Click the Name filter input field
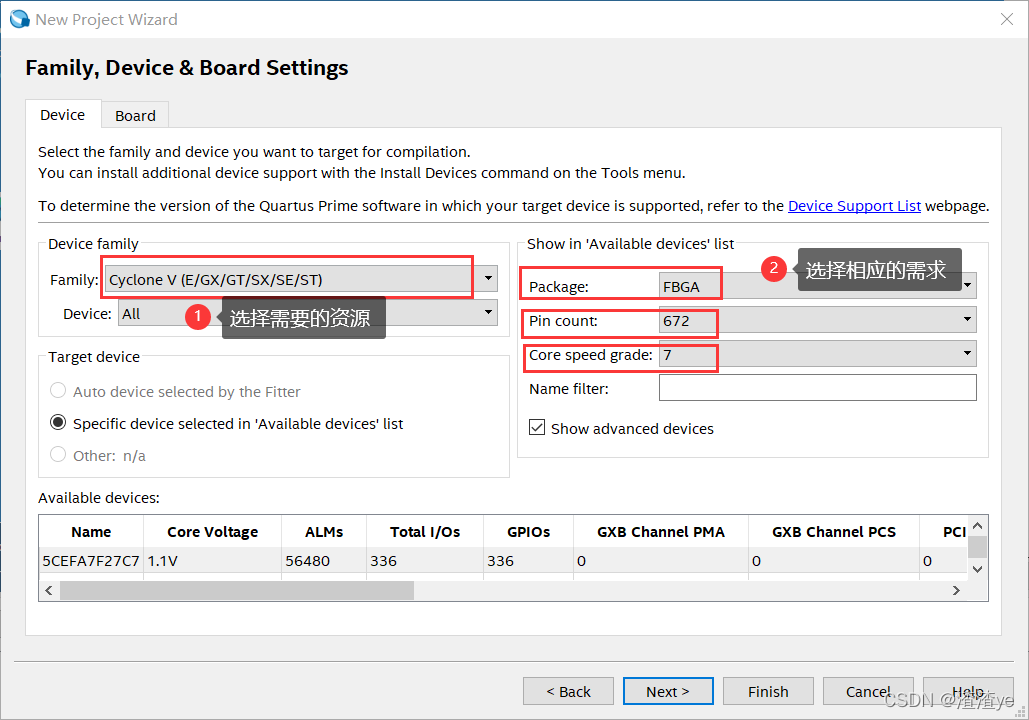This screenshot has width=1029, height=720. (817, 388)
